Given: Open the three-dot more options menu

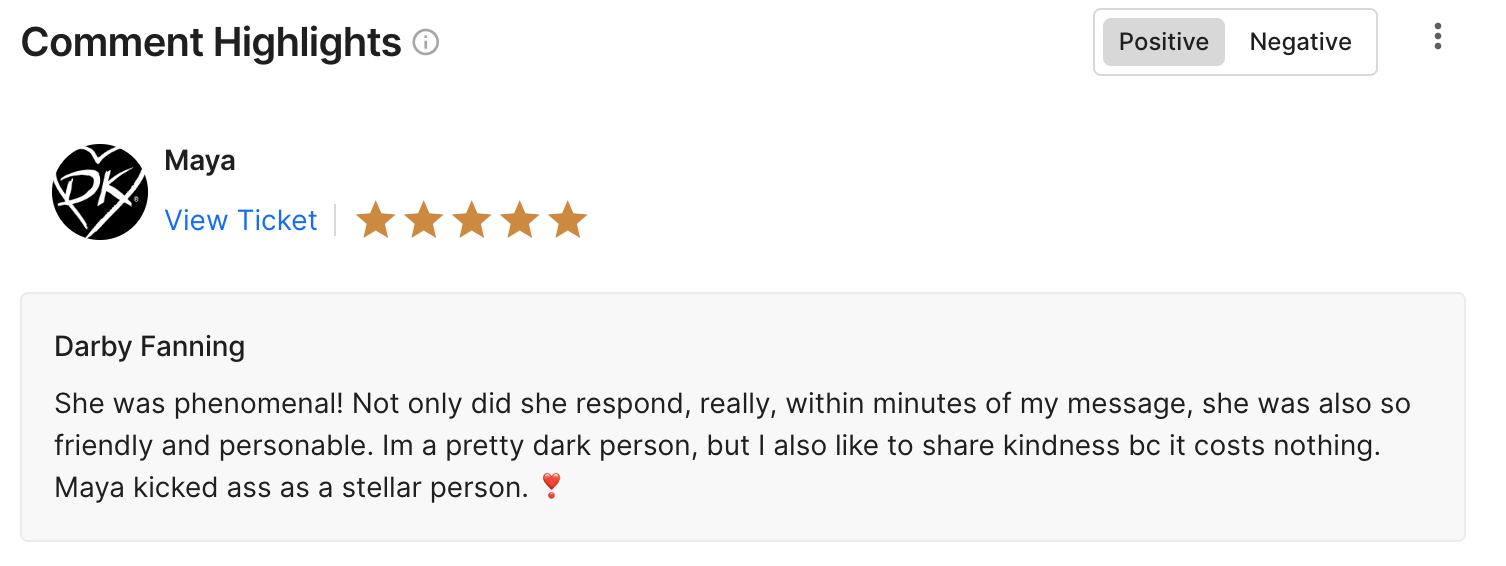Looking at the screenshot, I should click(x=1437, y=38).
